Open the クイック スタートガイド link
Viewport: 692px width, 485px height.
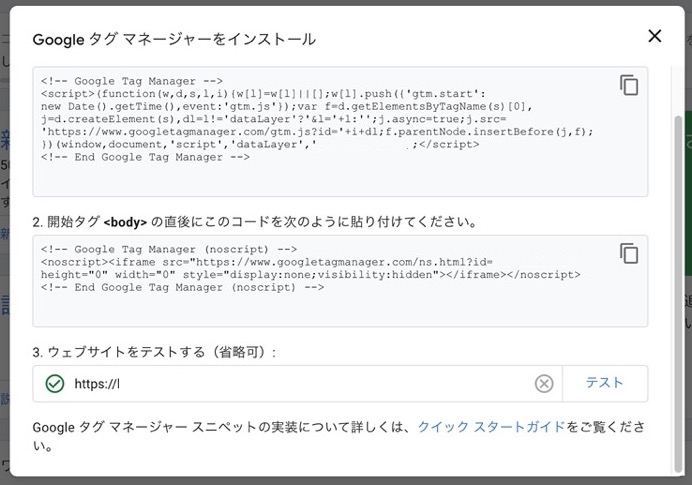point(491,427)
